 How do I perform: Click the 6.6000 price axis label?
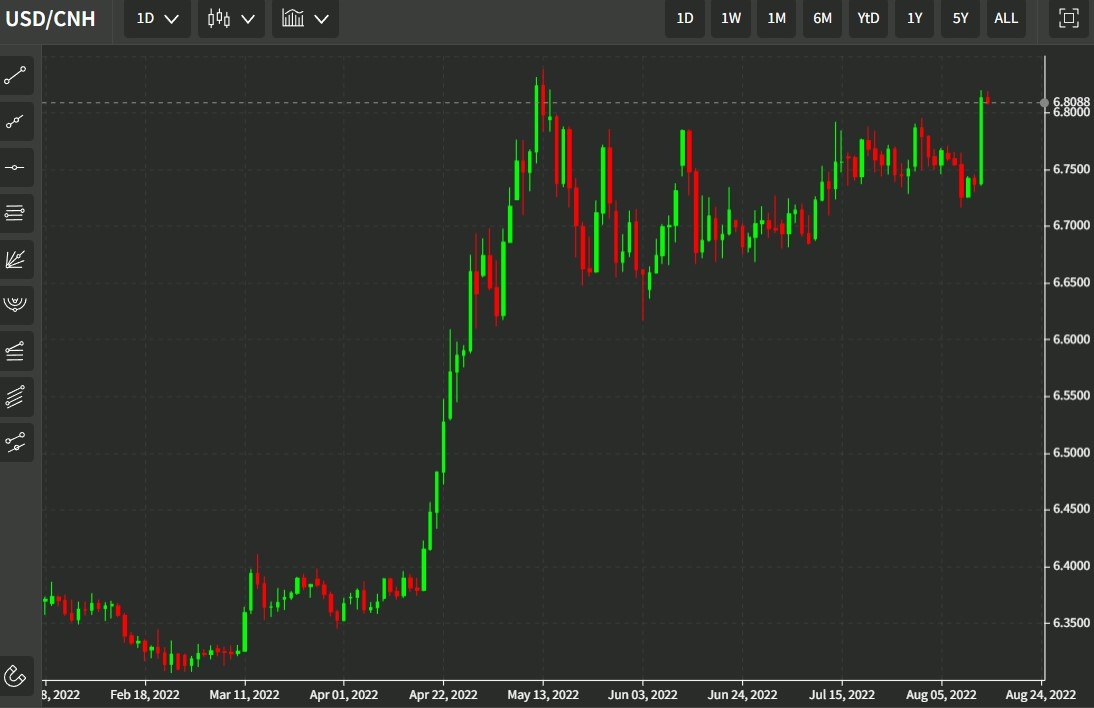click(x=1071, y=339)
